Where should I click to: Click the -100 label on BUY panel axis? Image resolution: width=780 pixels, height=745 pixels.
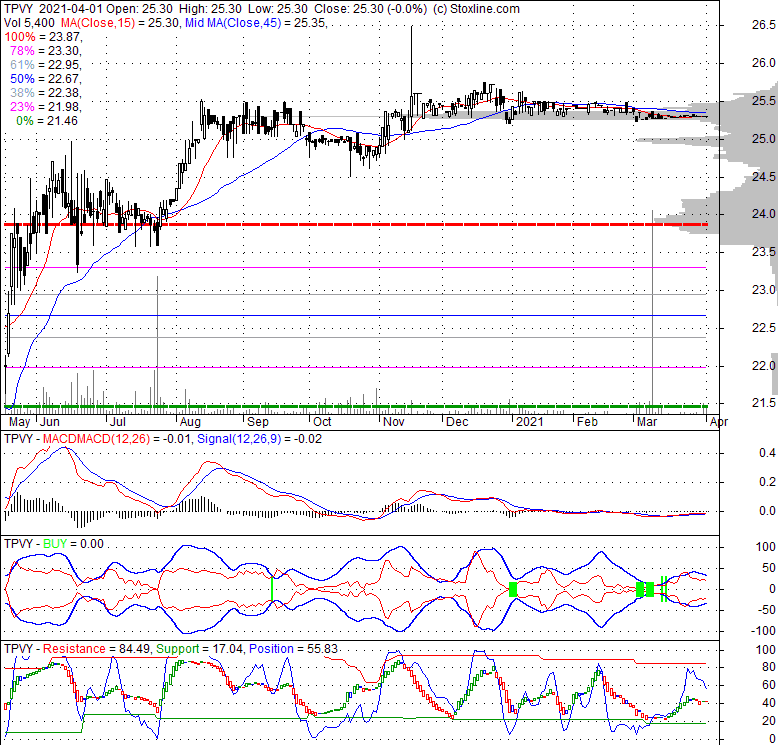coord(764,631)
